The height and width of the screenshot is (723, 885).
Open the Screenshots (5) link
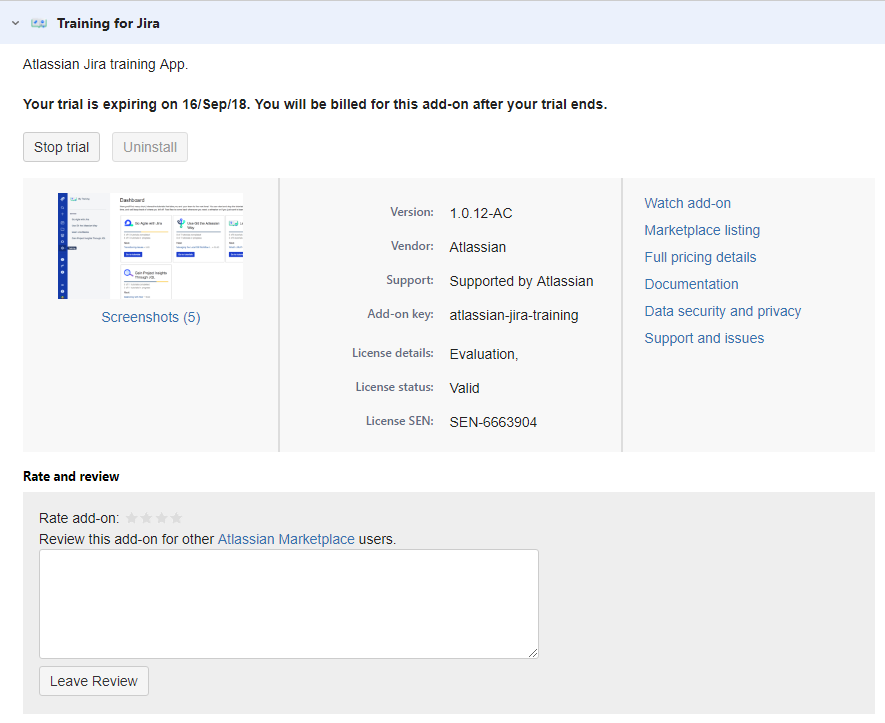pos(151,317)
